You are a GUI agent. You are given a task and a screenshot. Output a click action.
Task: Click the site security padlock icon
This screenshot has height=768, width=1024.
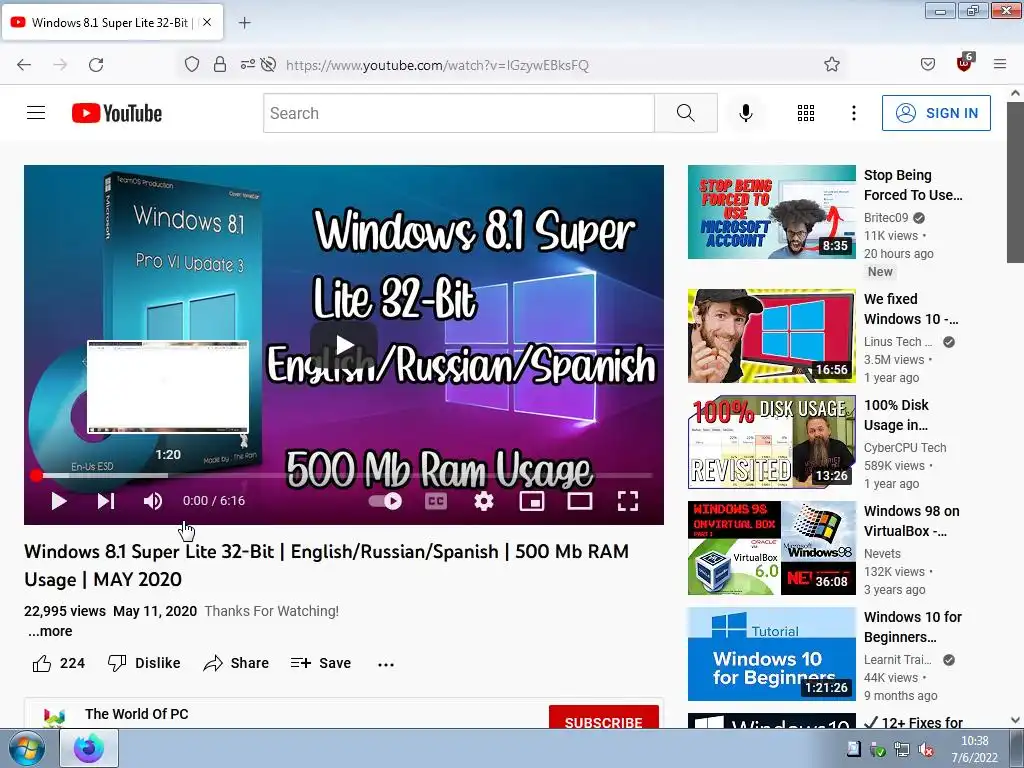pyautogui.click(x=220, y=65)
